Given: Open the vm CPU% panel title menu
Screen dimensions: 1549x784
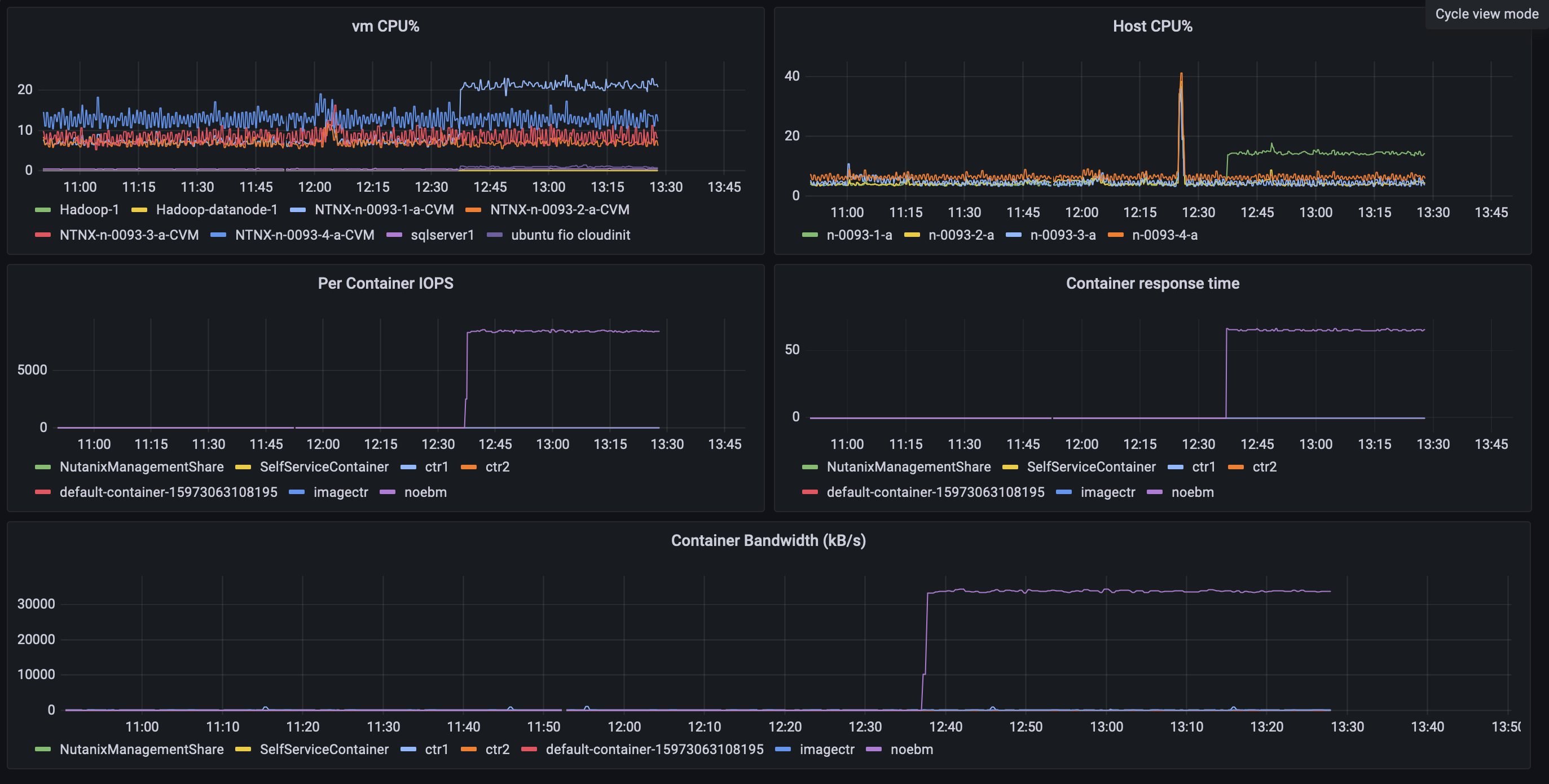Looking at the screenshot, I should tap(385, 27).
